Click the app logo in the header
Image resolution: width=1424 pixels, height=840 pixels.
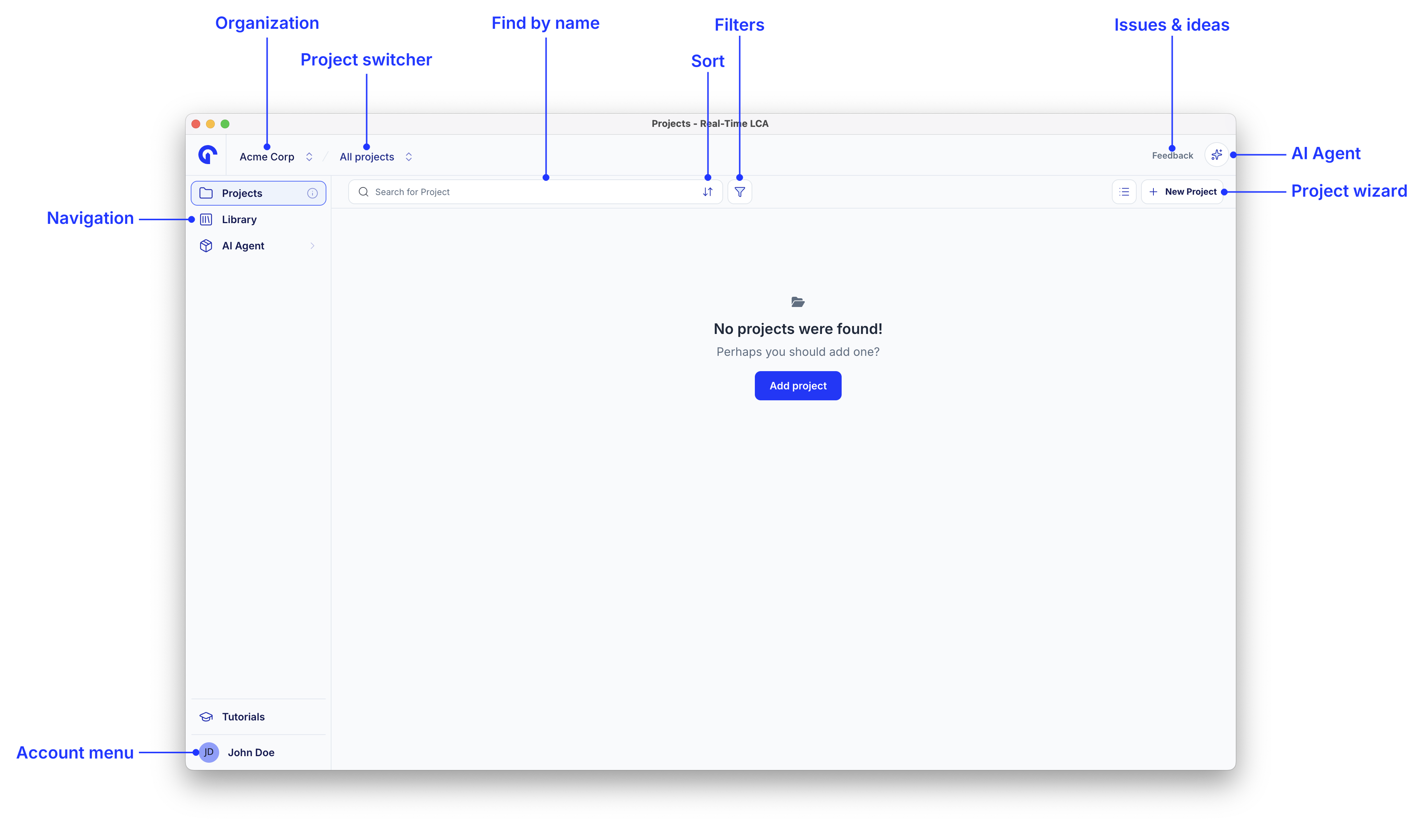tap(208, 155)
